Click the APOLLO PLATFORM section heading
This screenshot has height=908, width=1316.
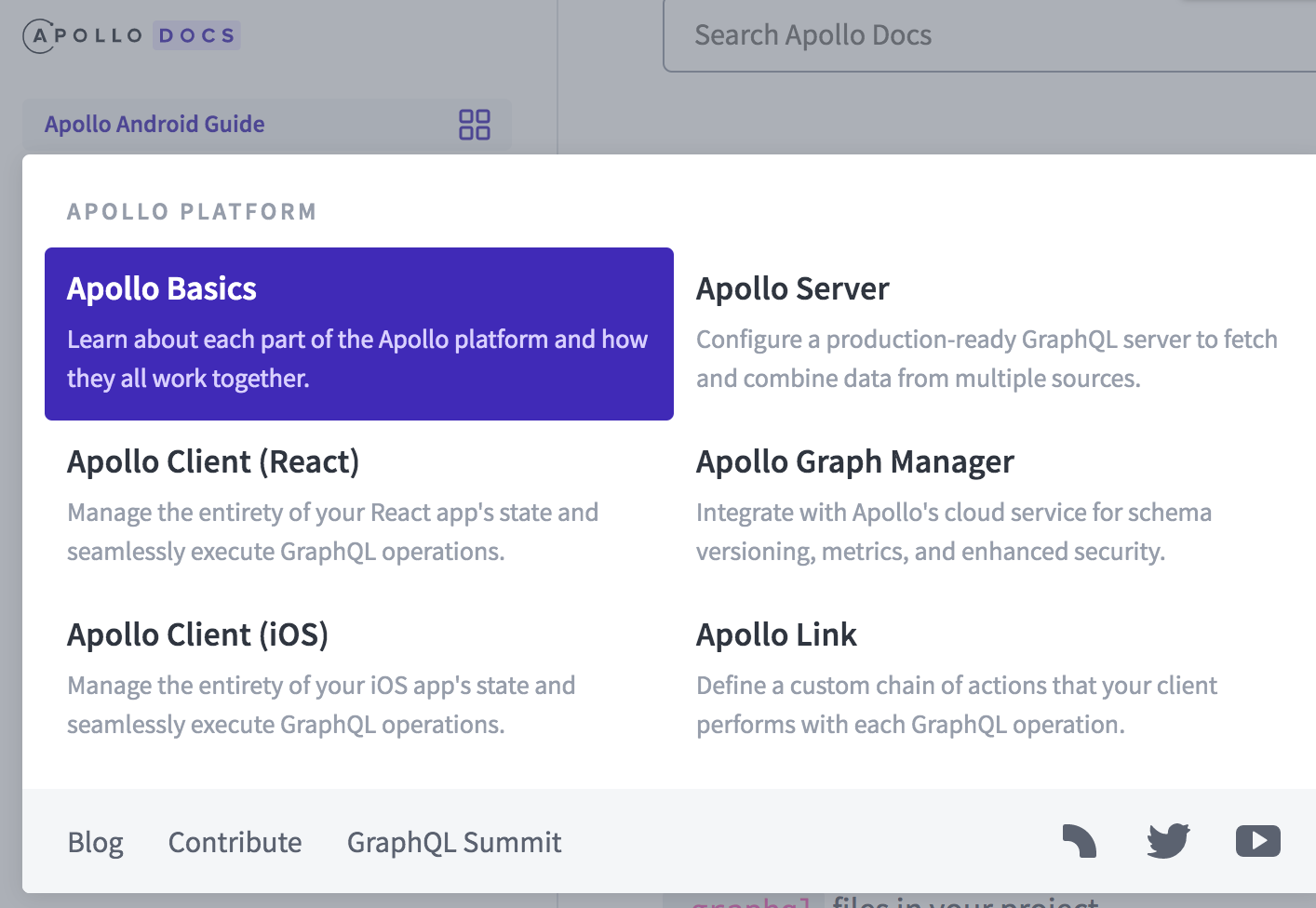tap(192, 212)
